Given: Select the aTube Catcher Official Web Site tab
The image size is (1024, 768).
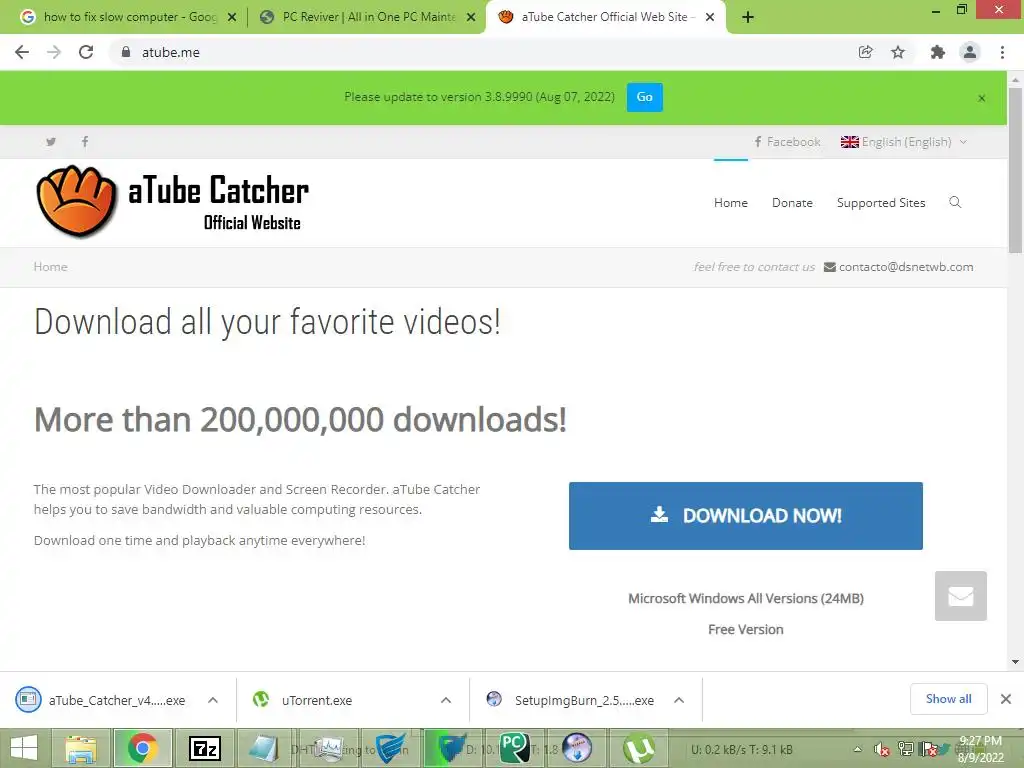Looking at the screenshot, I should pyautogui.click(x=605, y=17).
